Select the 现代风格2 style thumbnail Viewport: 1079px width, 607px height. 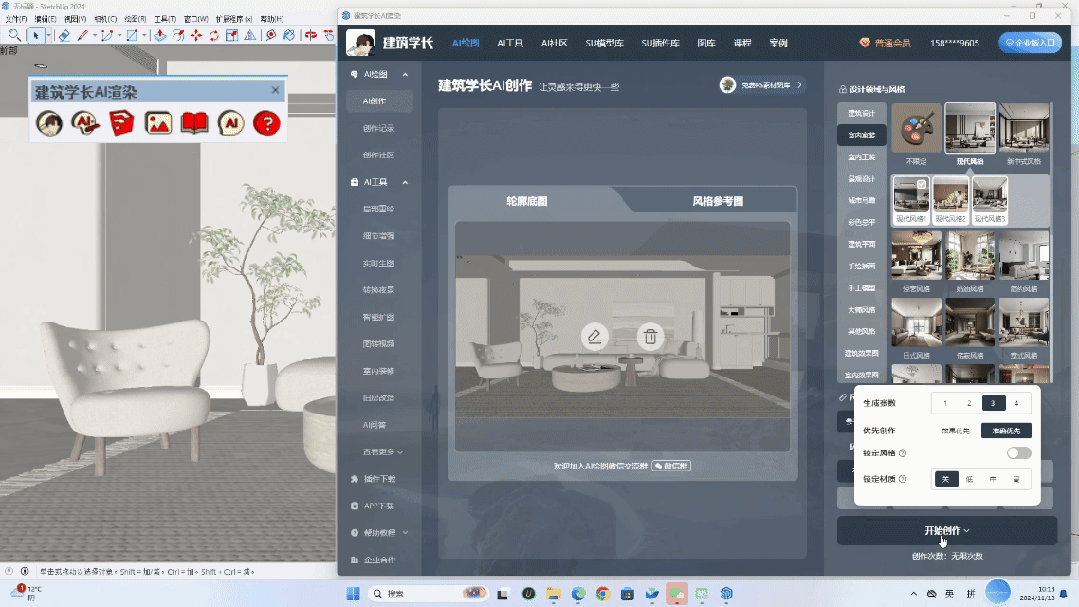(x=950, y=196)
